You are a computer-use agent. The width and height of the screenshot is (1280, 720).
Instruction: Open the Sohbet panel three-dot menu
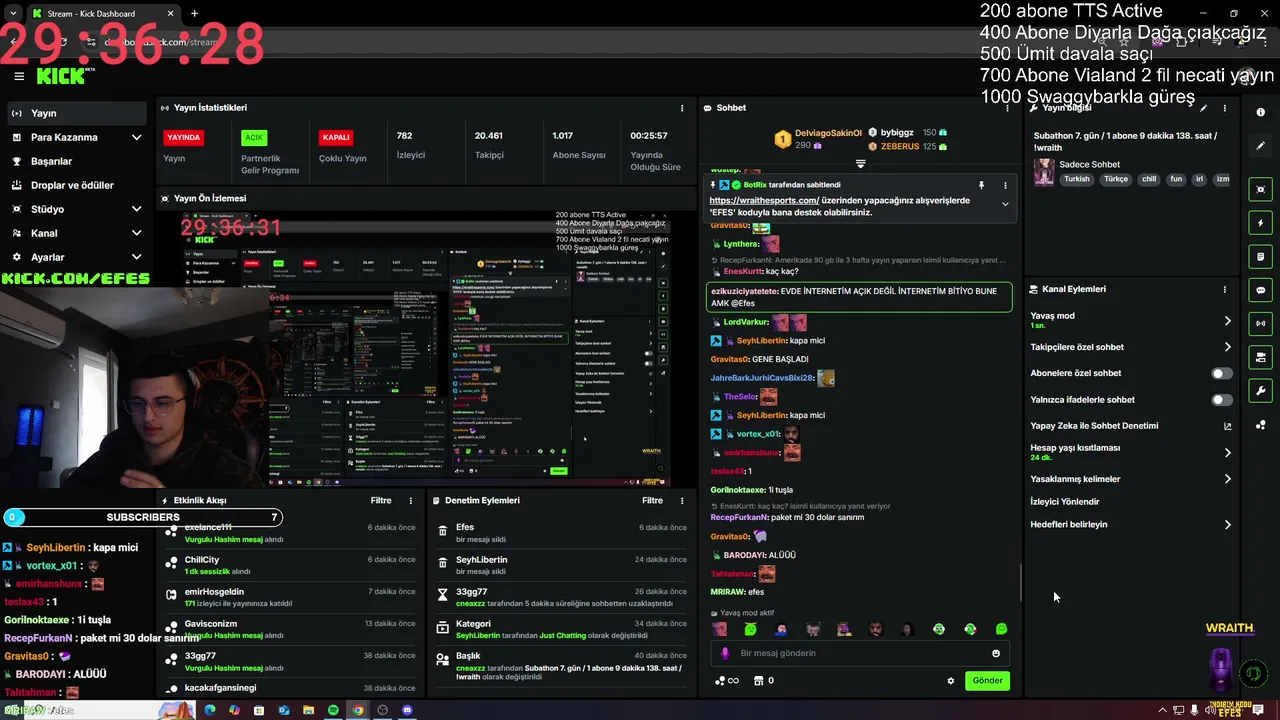pos(1009,108)
